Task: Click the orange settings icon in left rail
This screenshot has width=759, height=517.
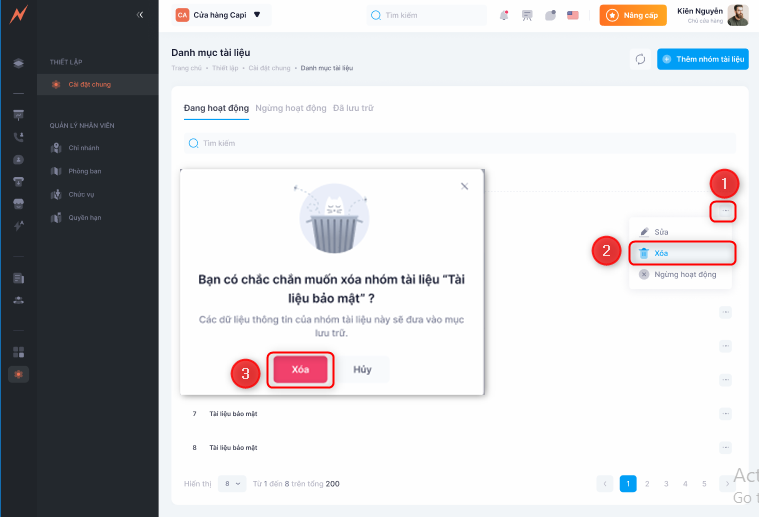Action: (18, 374)
